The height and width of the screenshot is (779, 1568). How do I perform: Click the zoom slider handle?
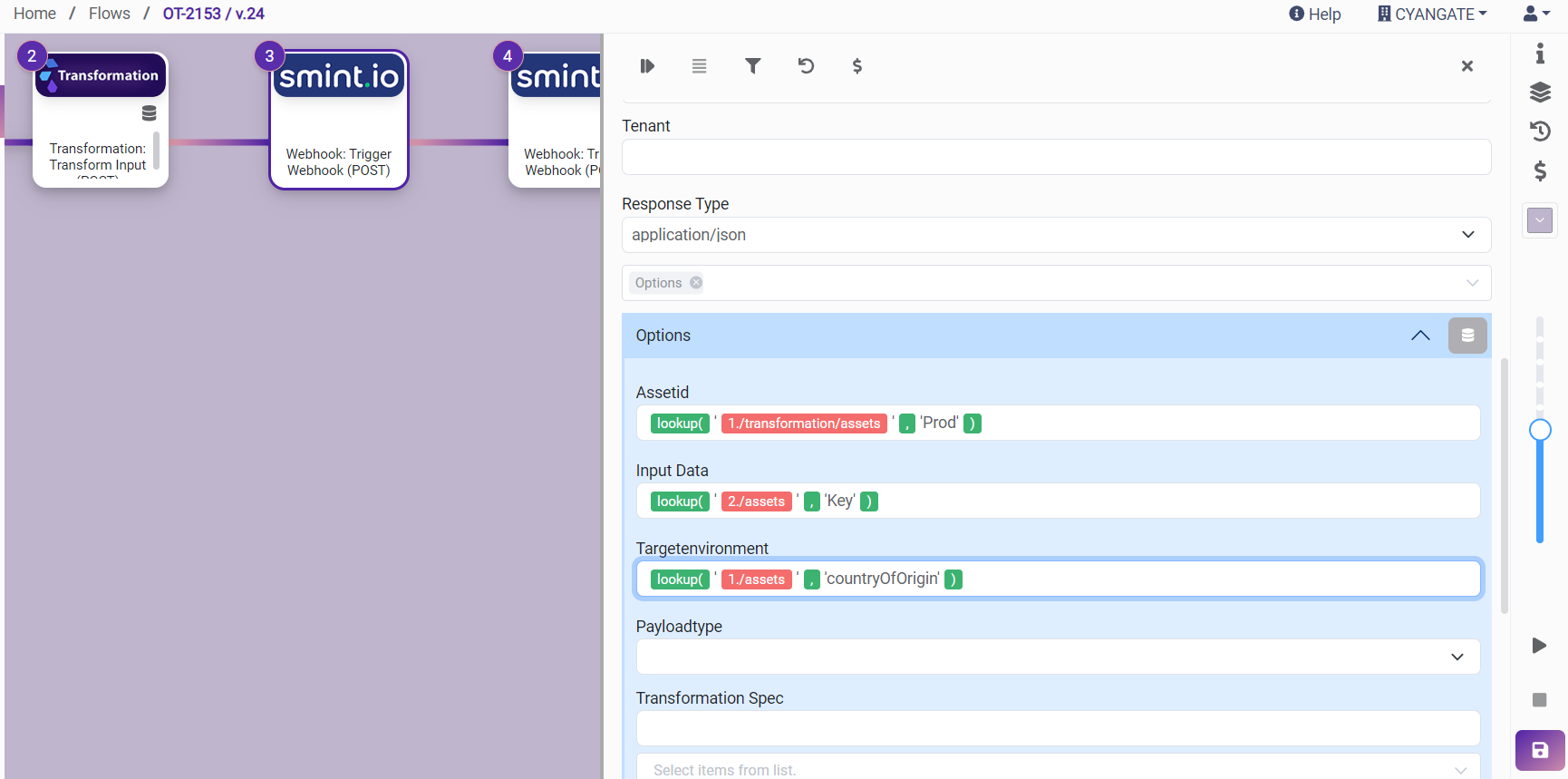[x=1539, y=430]
